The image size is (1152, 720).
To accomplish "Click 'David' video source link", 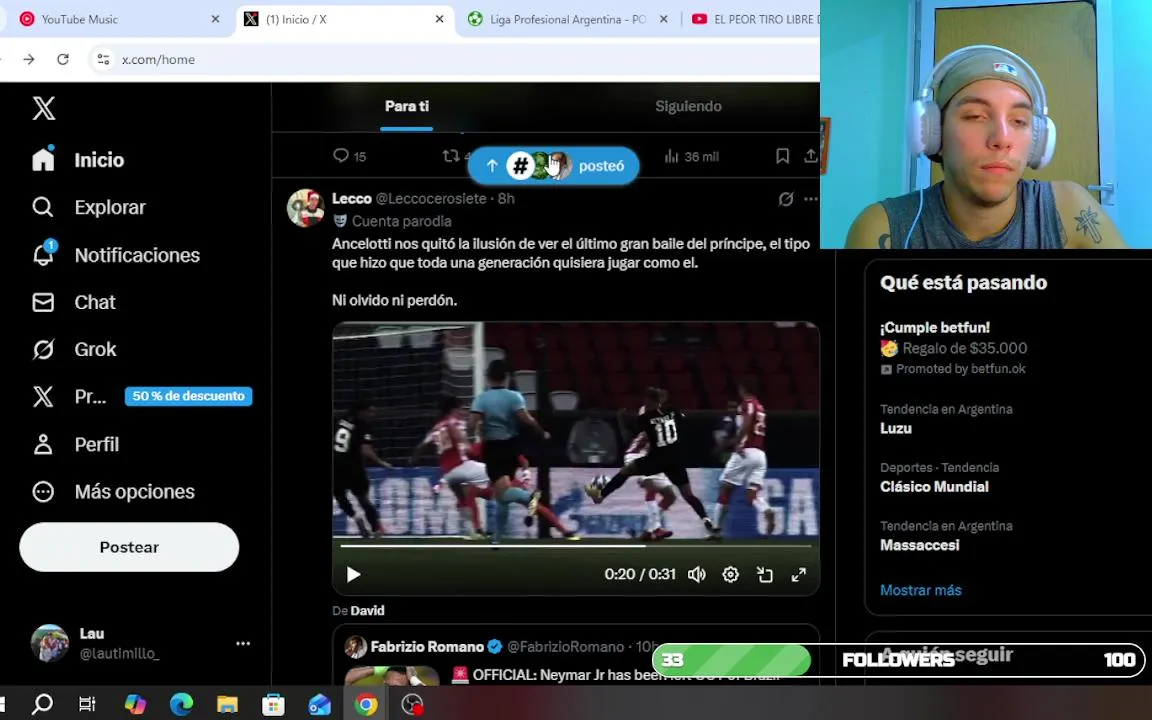I will [x=367, y=611].
